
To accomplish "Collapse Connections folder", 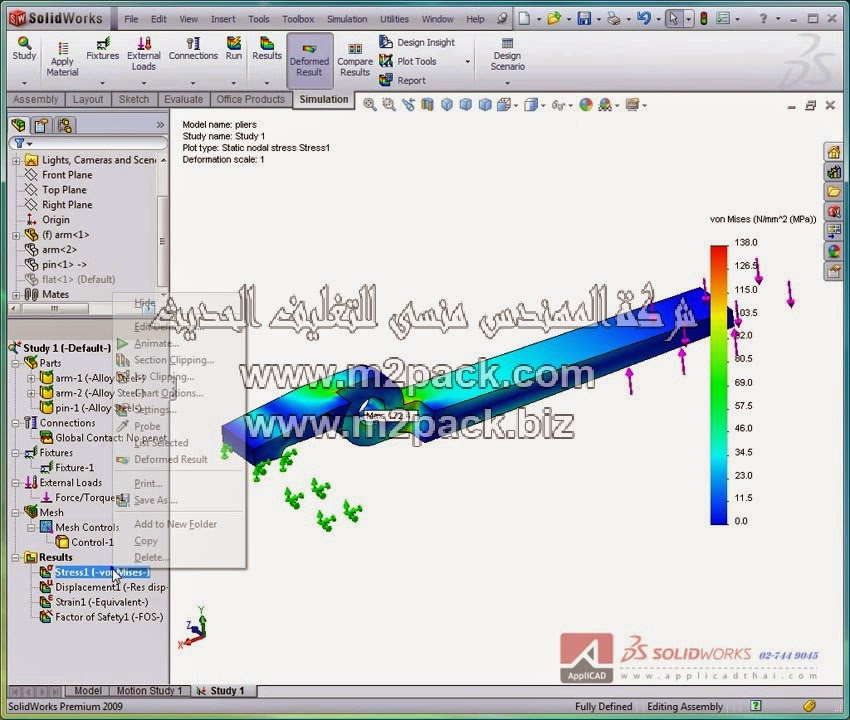I will point(16,423).
